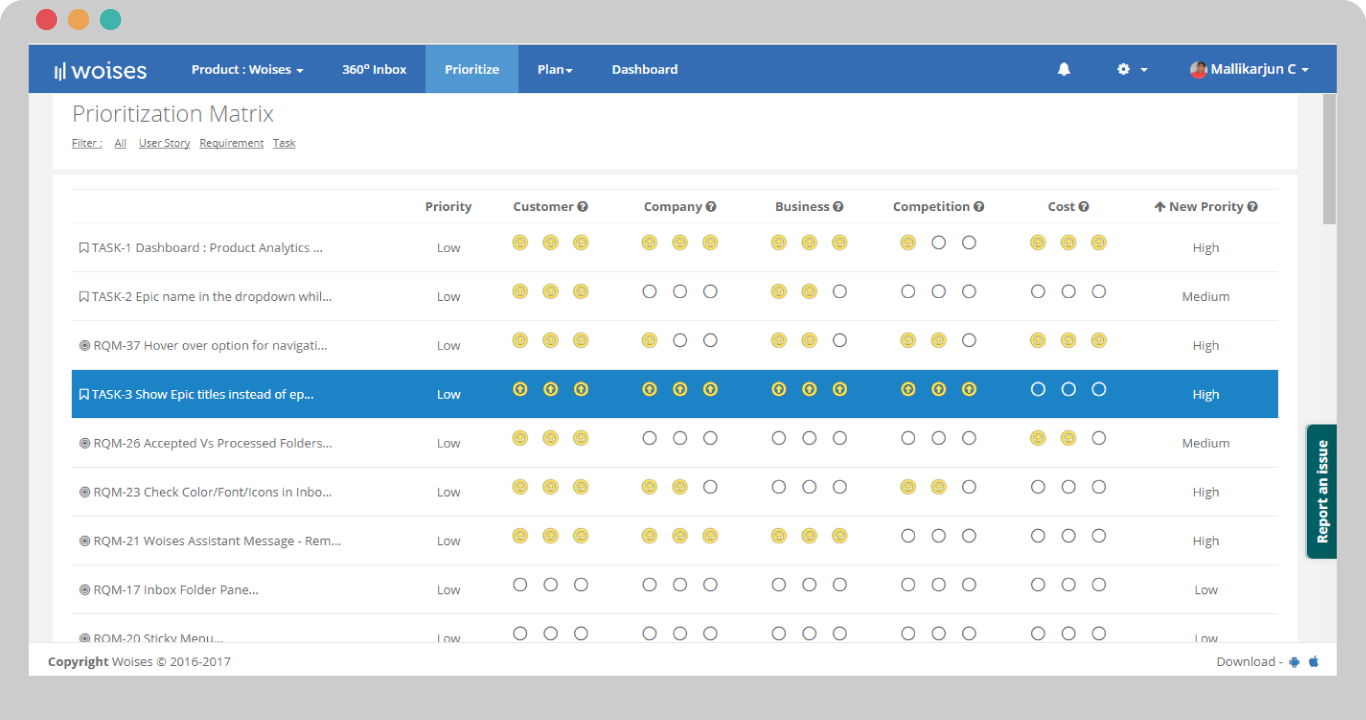Open the Mallikarjun C user menu
Screen dimensions: 1366x720
point(1249,69)
